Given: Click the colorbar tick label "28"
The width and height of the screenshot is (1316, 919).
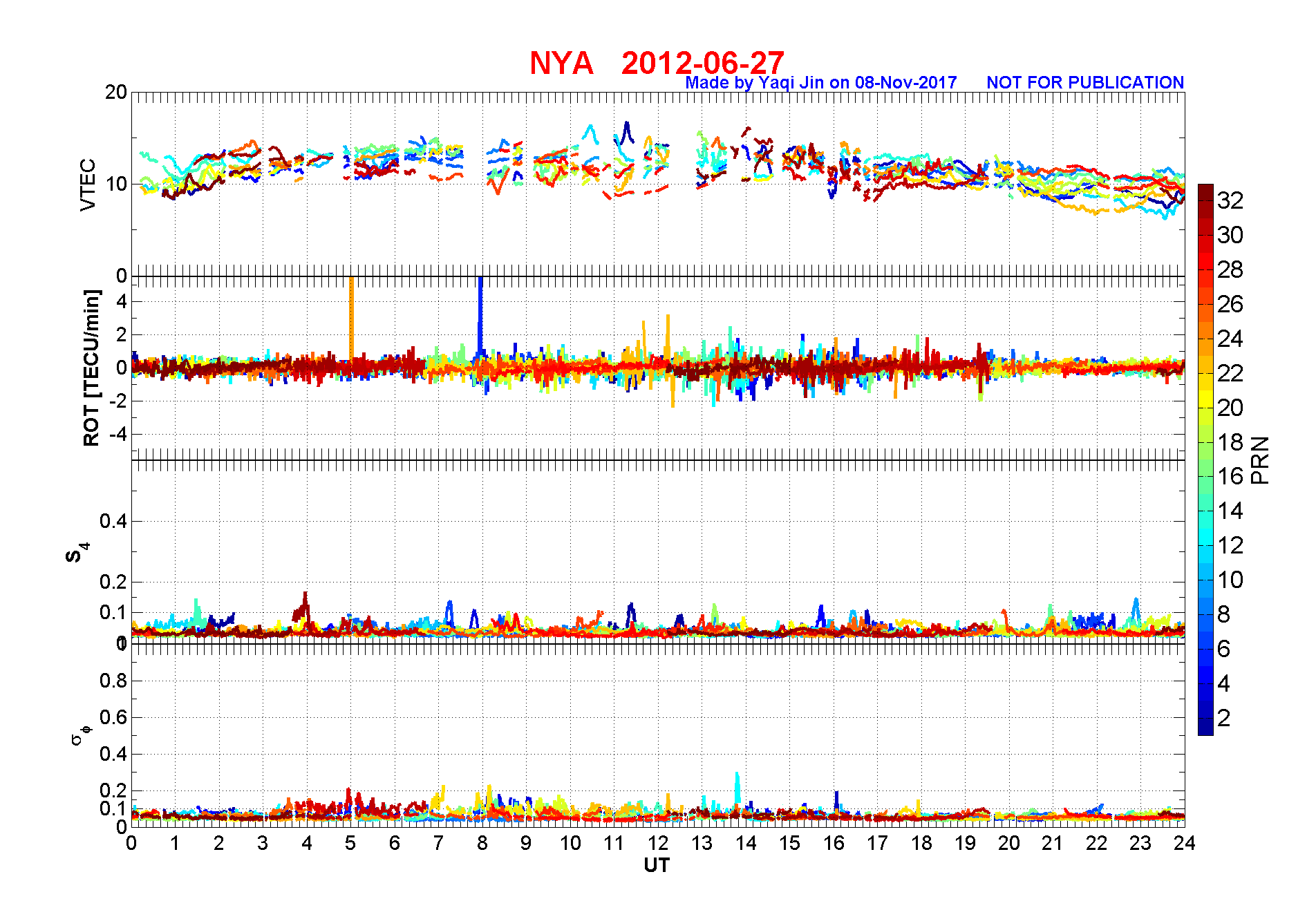Looking at the screenshot, I should (1230, 269).
